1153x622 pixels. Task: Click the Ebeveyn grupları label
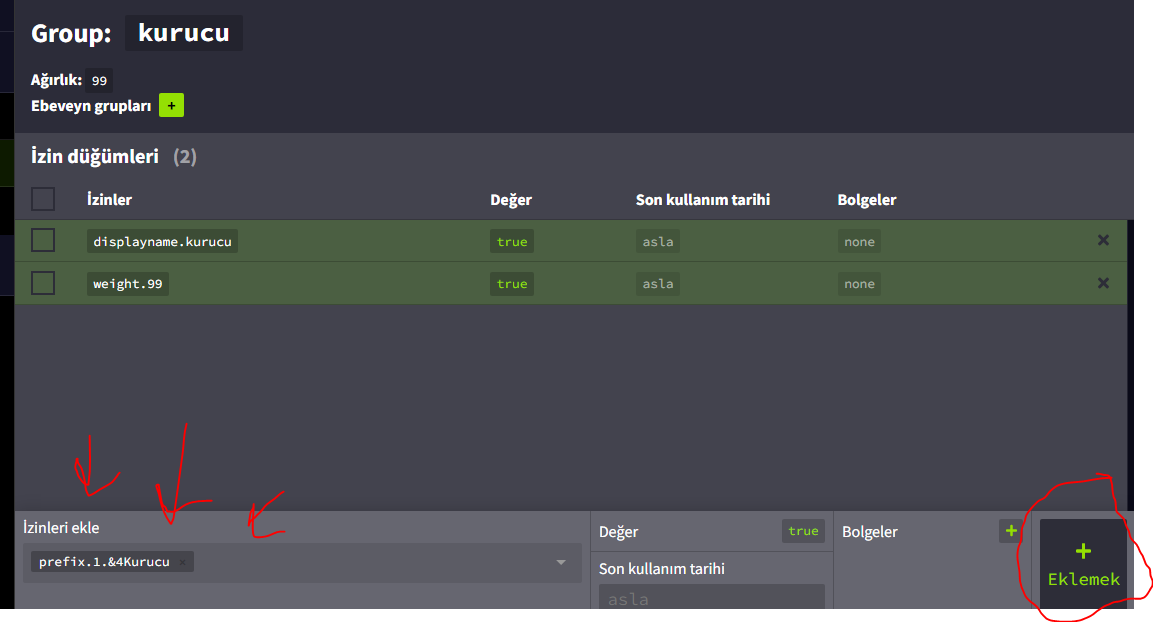[x=91, y=106]
